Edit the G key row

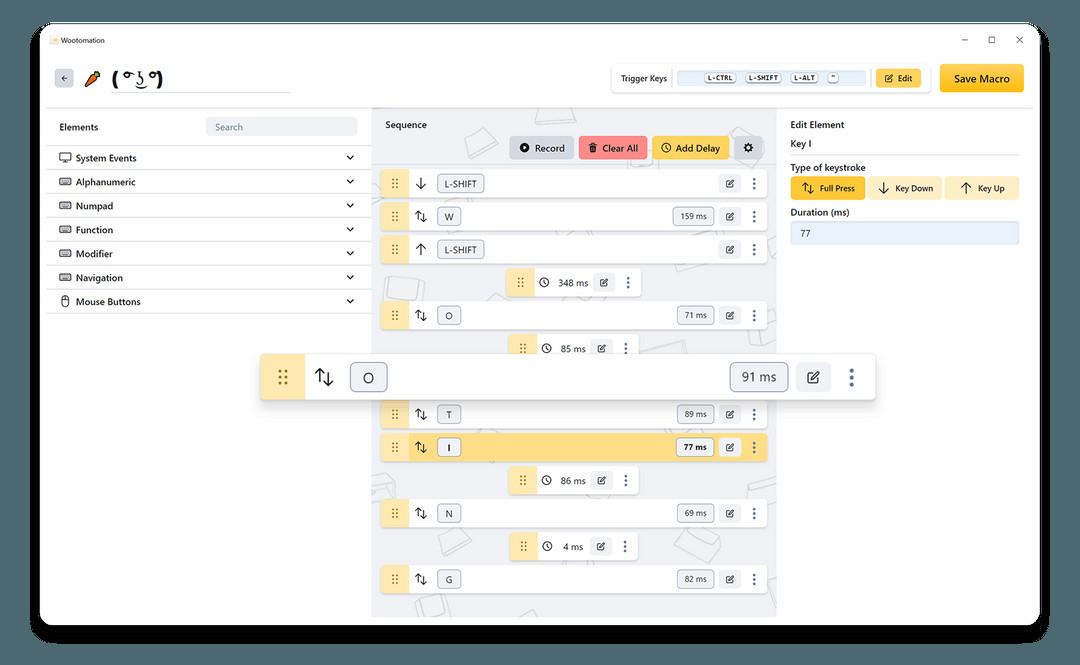click(x=729, y=580)
